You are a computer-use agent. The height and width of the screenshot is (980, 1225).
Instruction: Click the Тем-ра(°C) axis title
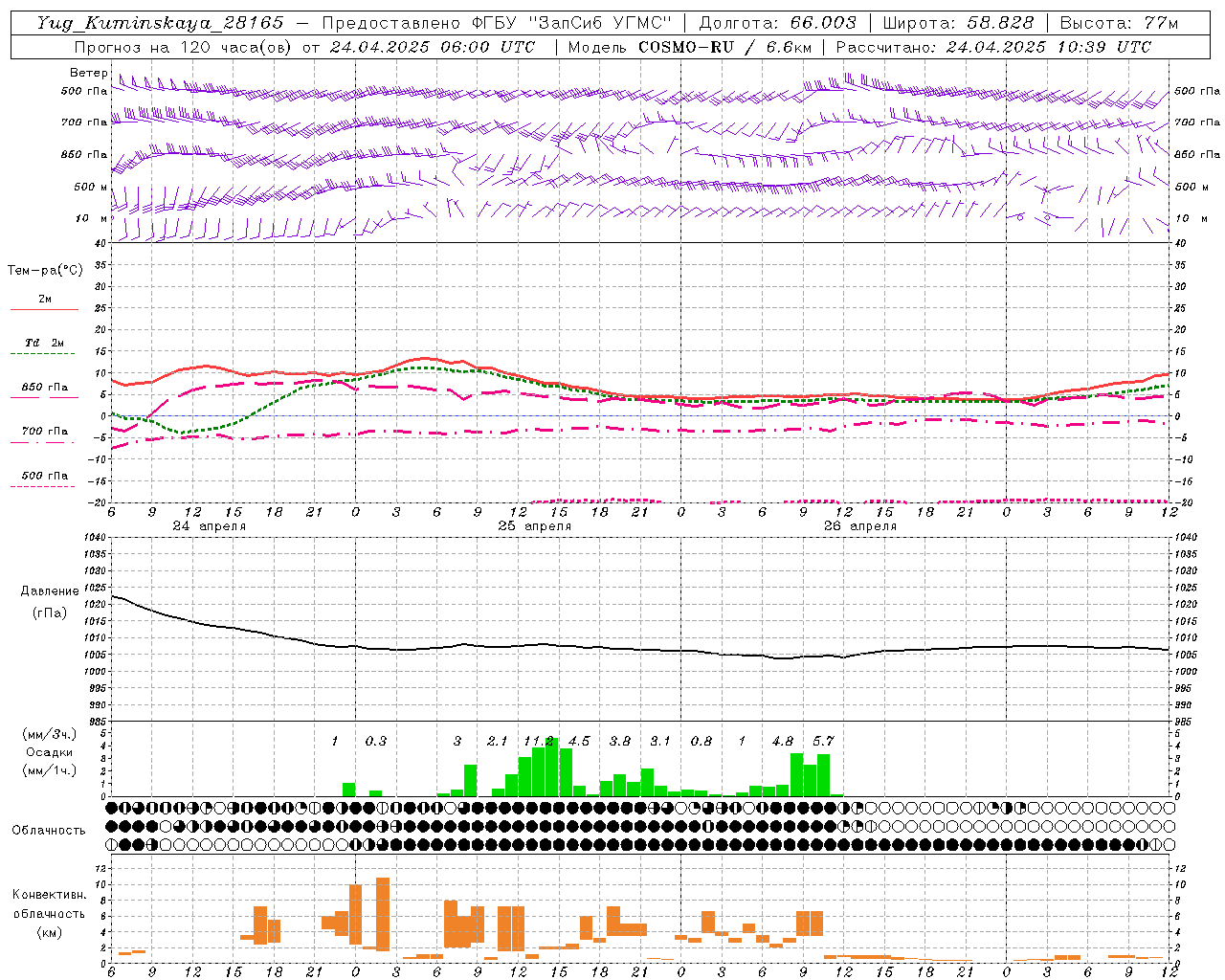point(45,271)
